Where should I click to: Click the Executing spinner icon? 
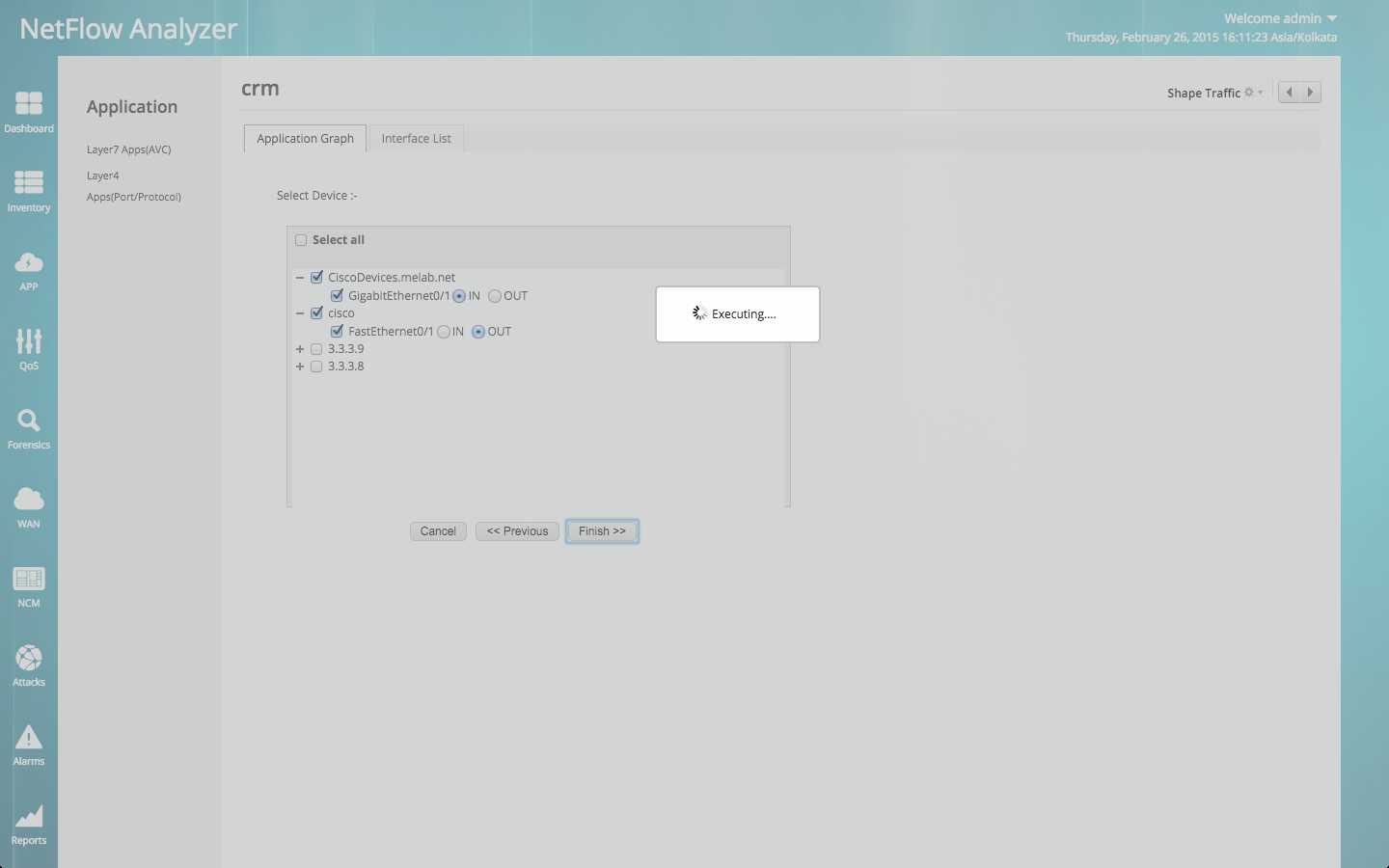point(699,313)
